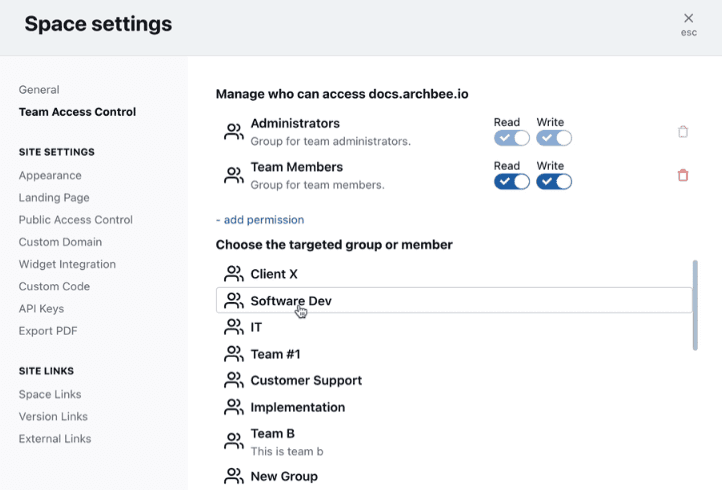Disable Write access for Team Members
Screen dimensions: 722x490
click(x=554, y=181)
